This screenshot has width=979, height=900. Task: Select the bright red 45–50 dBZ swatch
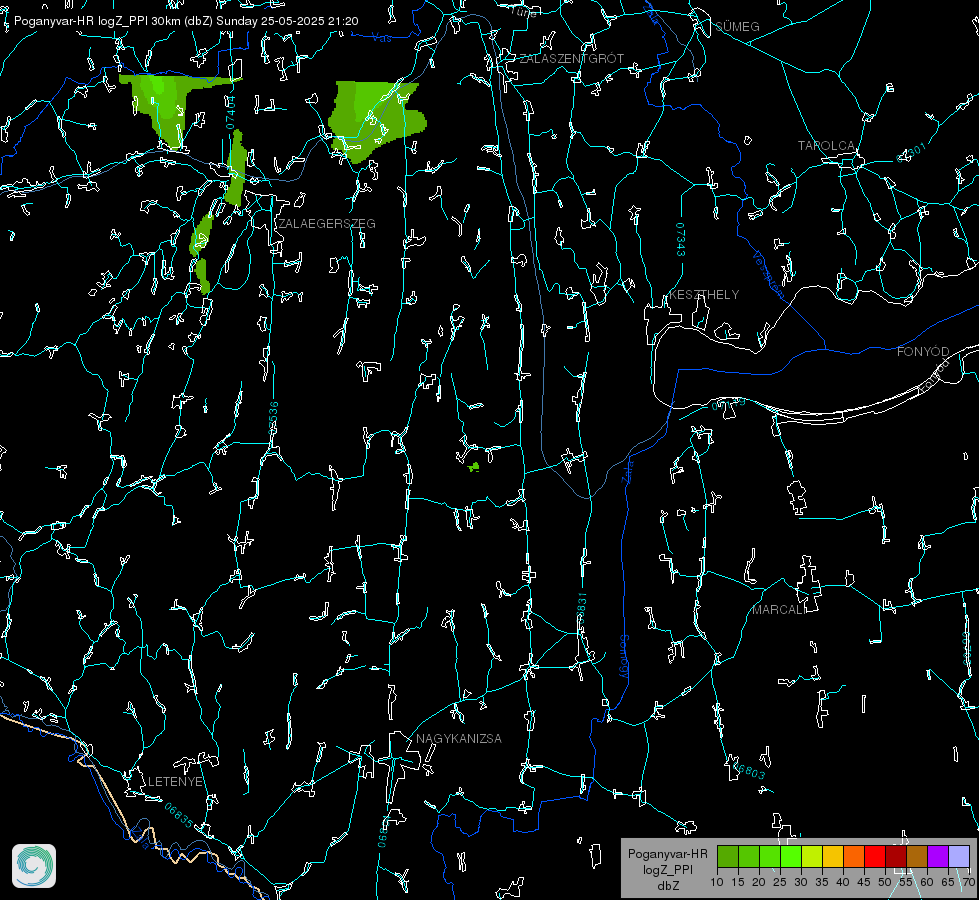tap(874, 856)
